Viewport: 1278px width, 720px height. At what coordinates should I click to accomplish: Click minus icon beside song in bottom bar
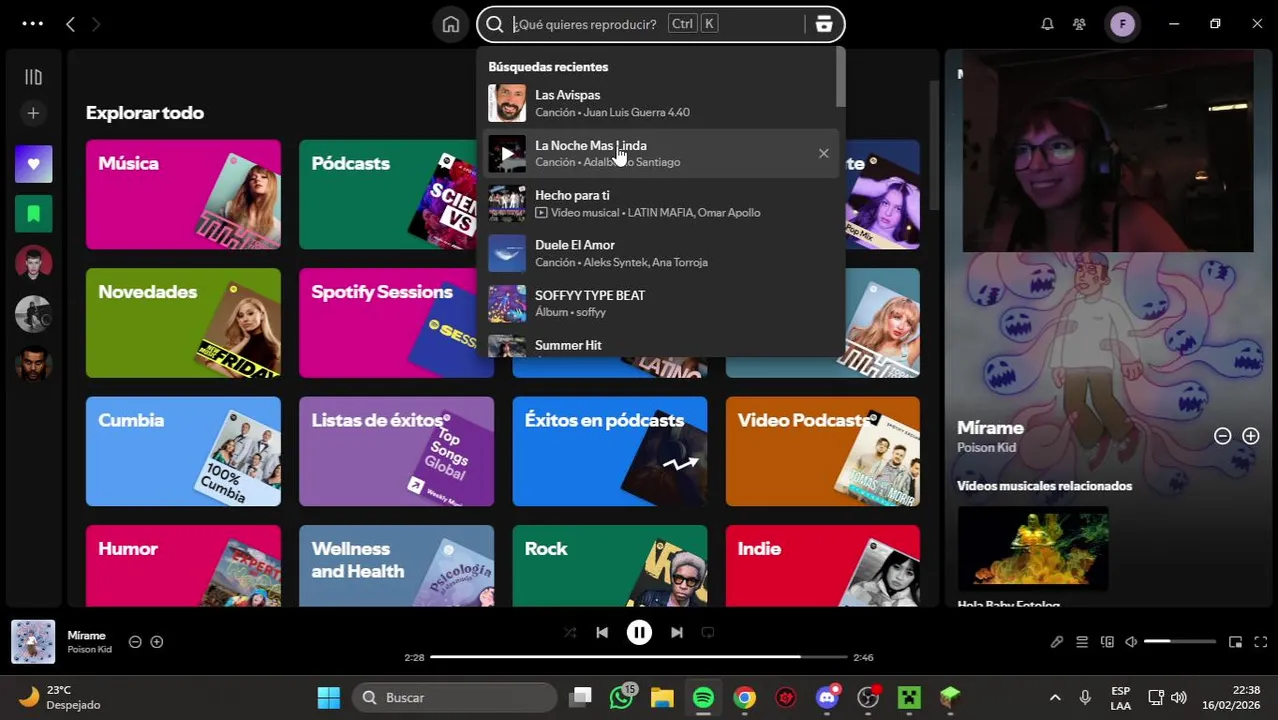click(x=135, y=642)
